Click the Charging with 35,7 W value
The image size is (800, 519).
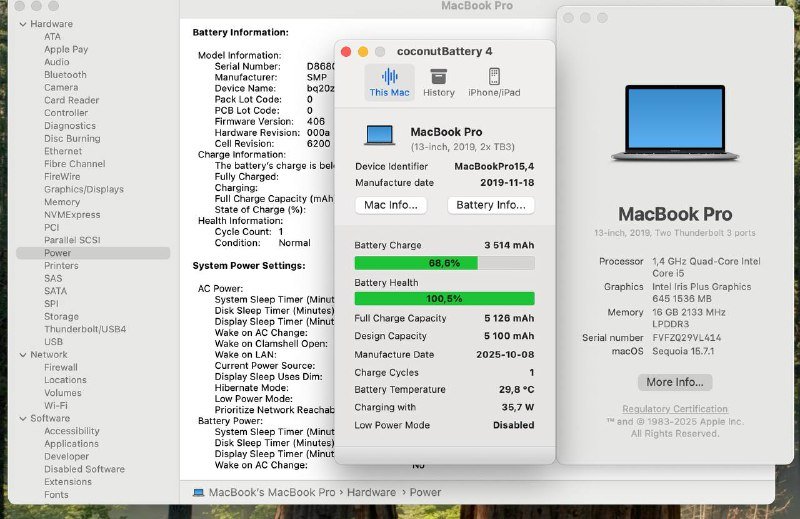518,407
